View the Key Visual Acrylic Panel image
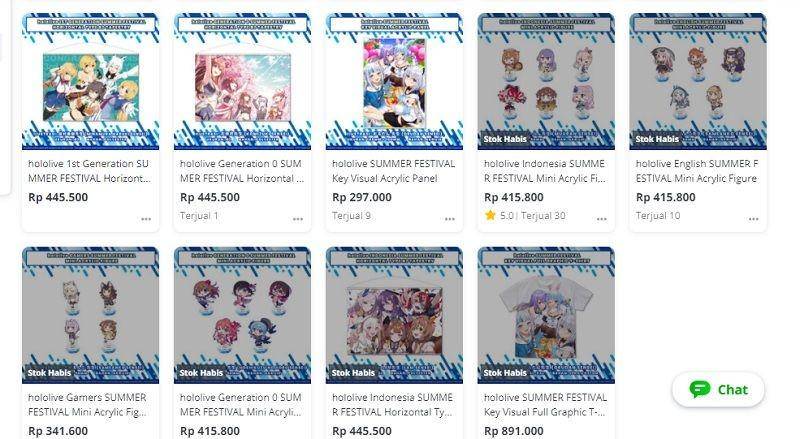800x439 pixels. coord(394,81)
